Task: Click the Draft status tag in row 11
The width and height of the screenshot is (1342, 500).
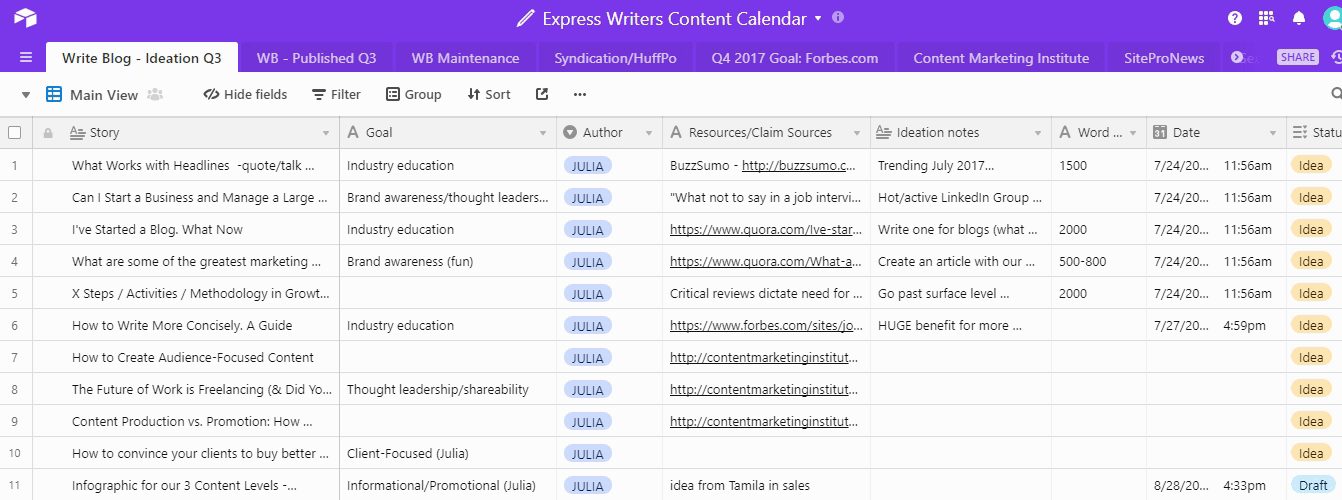Action: 1312,485
